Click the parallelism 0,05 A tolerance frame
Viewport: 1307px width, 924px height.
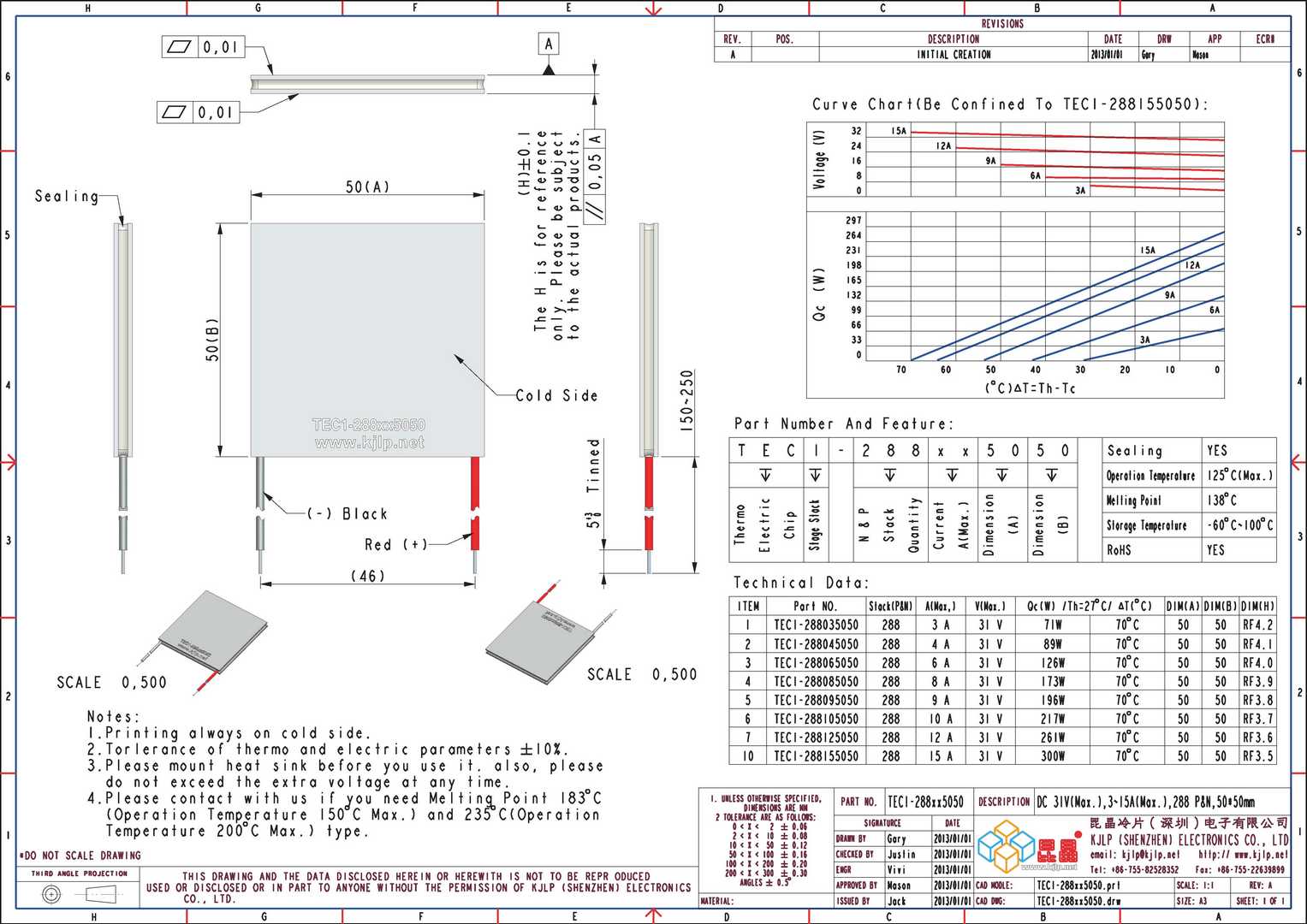(594, 175)
